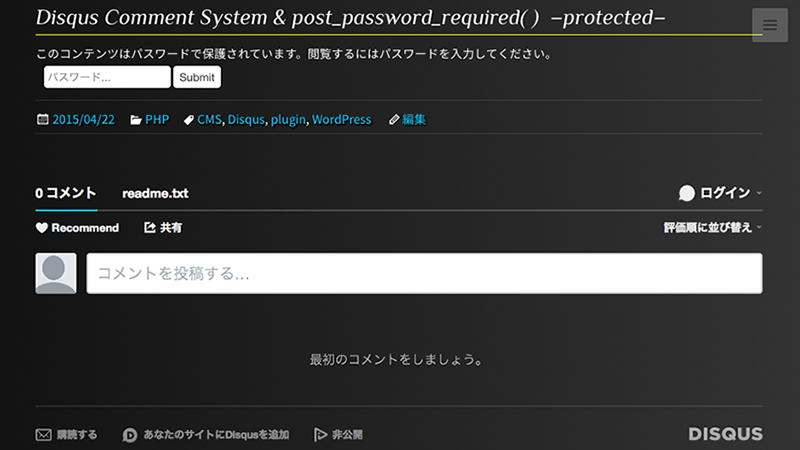Open the PHP category link
The height and width of the screenshot is (450, 800).
[157, 119]
